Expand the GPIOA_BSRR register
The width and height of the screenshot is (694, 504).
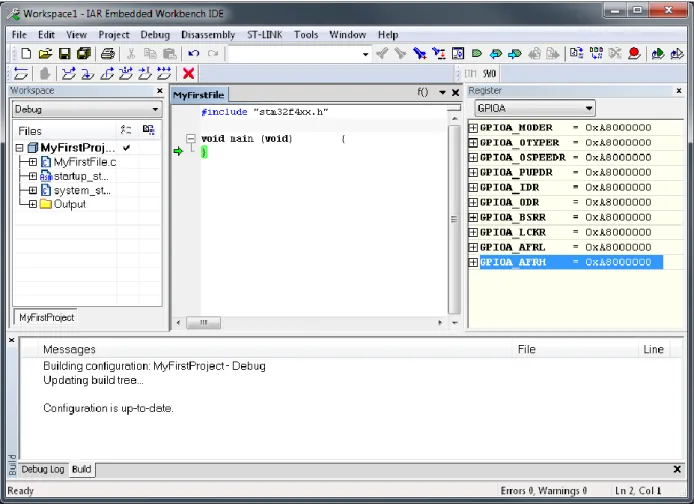click(473, 217)
